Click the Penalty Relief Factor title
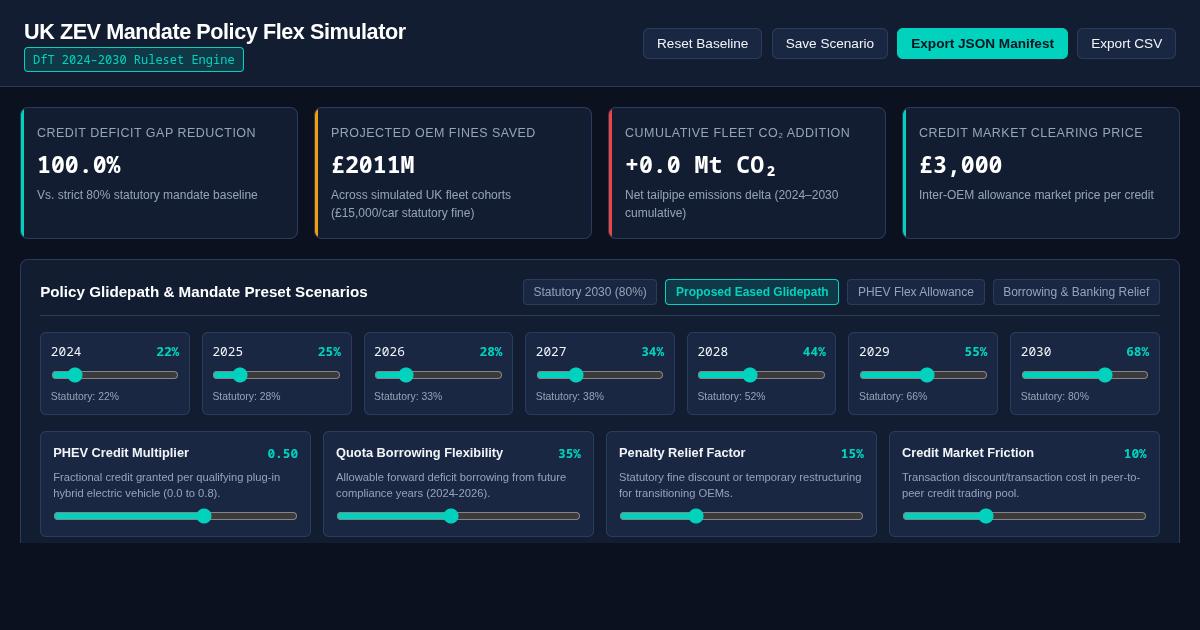 coord(682,453)
